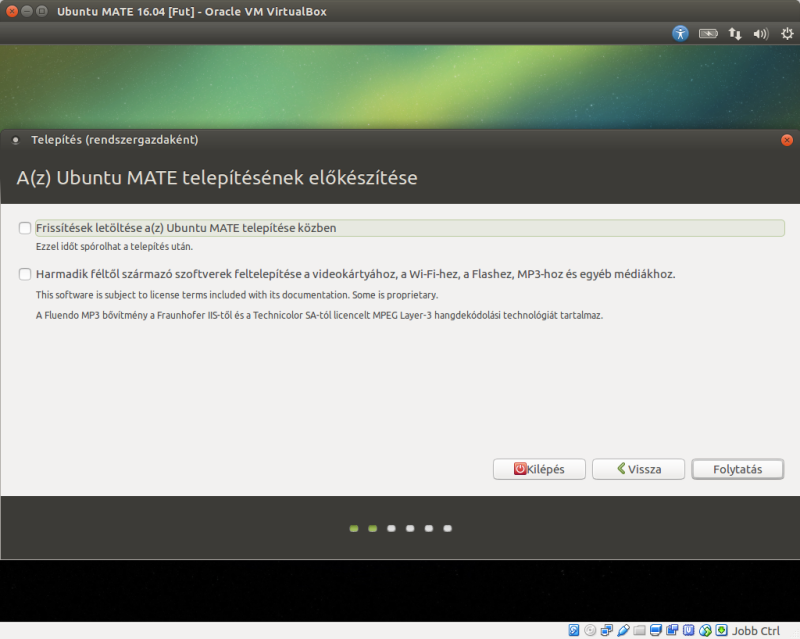Image resolution: width=800 pixels, height=639 pixels.
Task: Click VirtualBox keyboard capture arrow icon
Action: pyautogui.click(x=721, y=630)
